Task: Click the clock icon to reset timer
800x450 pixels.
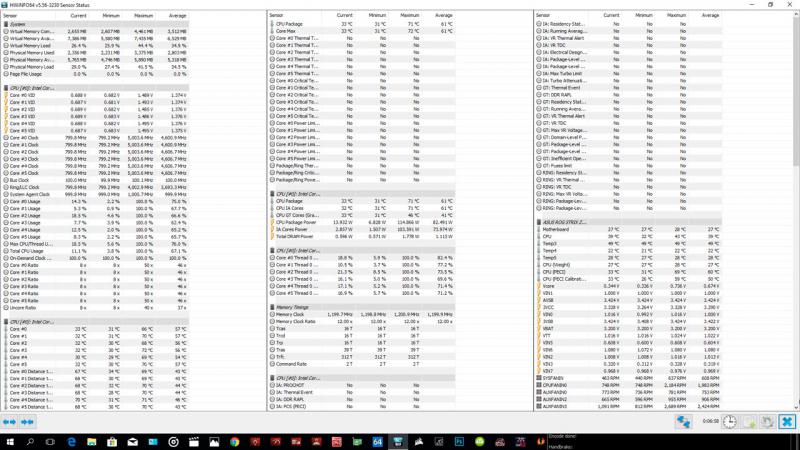Action: (729, 422)
